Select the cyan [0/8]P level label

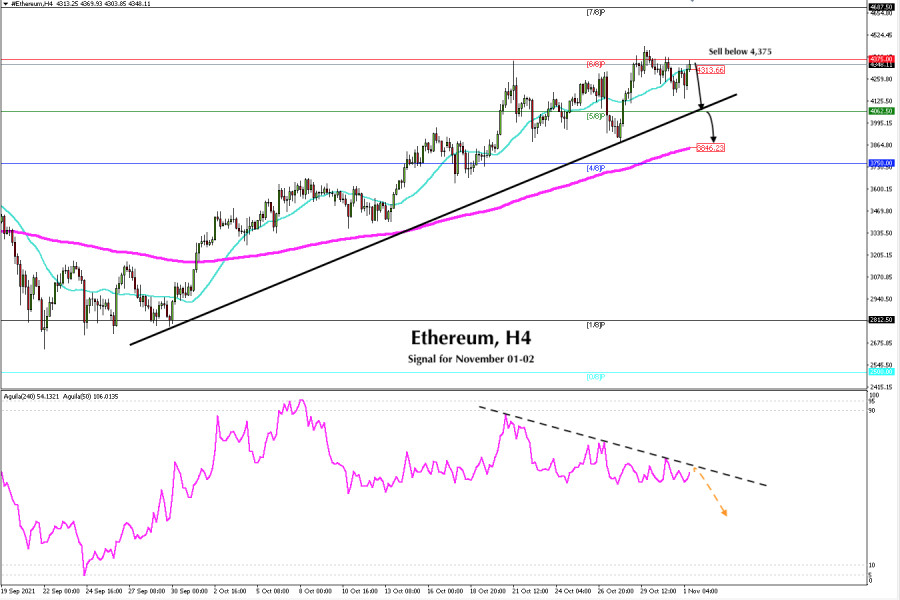pos(596,377)
